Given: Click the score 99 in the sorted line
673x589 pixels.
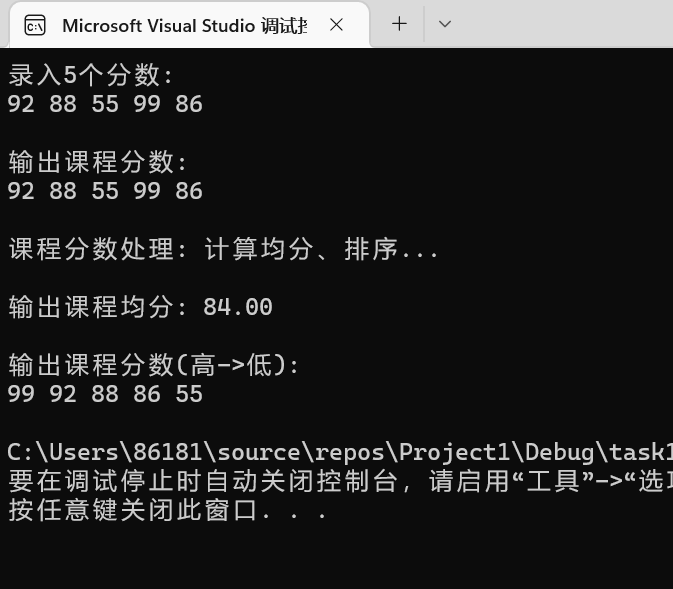Looking at the screenshot, I should (x=21, y=394).
